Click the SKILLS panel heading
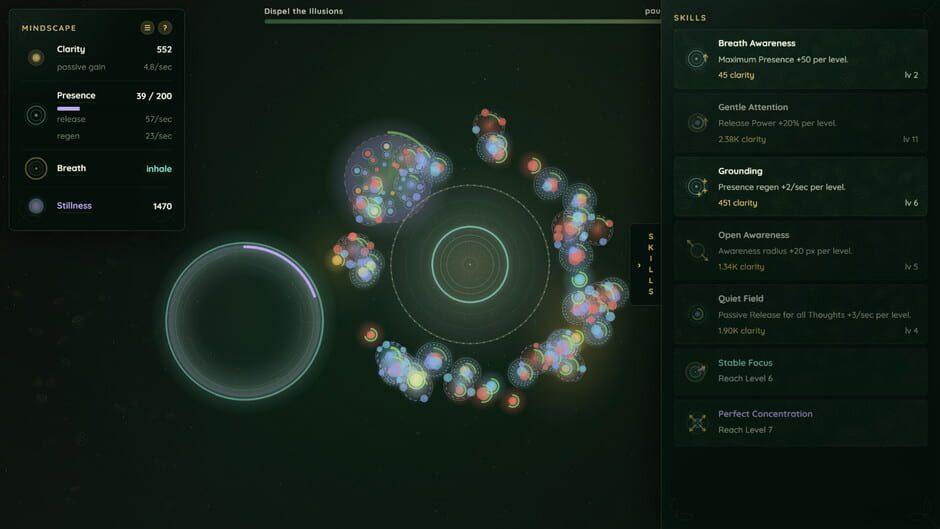Image resolution: width=940 pixels, height=529 pixels. 690,18
